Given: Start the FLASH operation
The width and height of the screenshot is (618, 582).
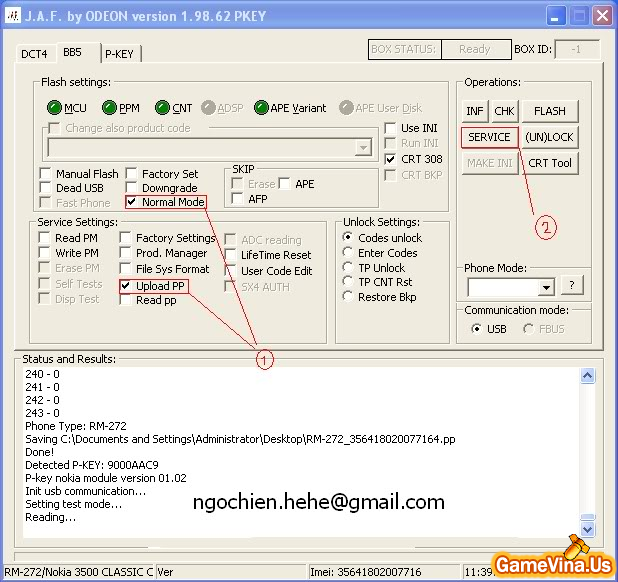Looking at the screenshot, I should (x=550, y=111).
